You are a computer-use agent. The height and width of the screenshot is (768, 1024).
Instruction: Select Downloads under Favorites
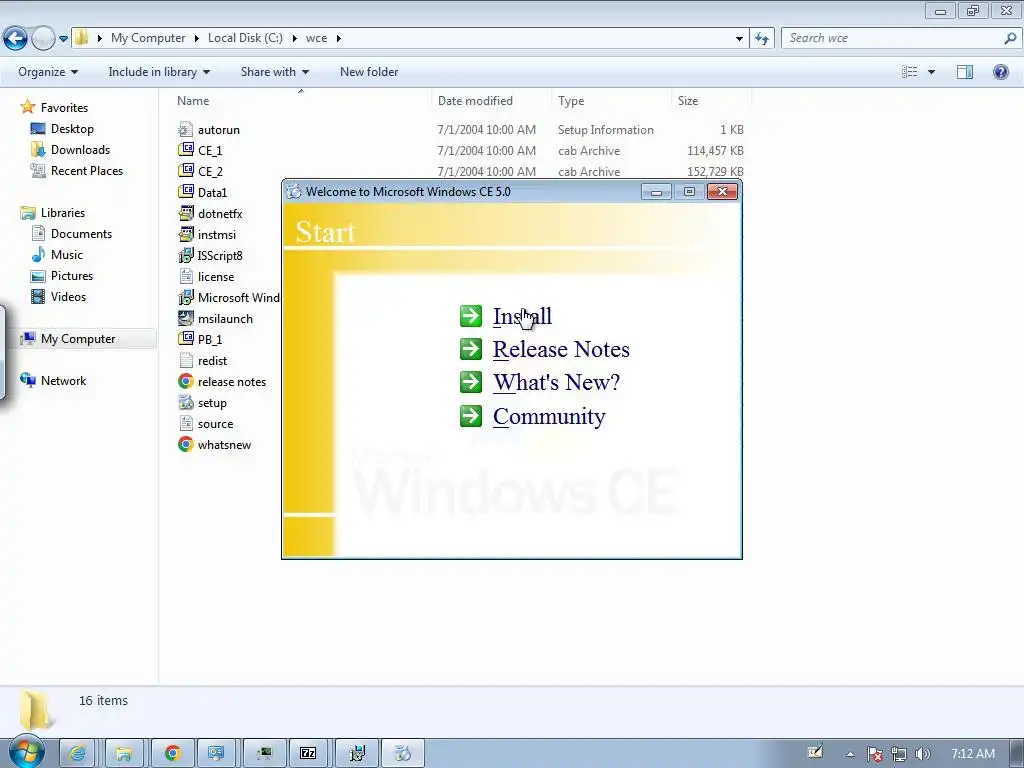coord(70,150)
